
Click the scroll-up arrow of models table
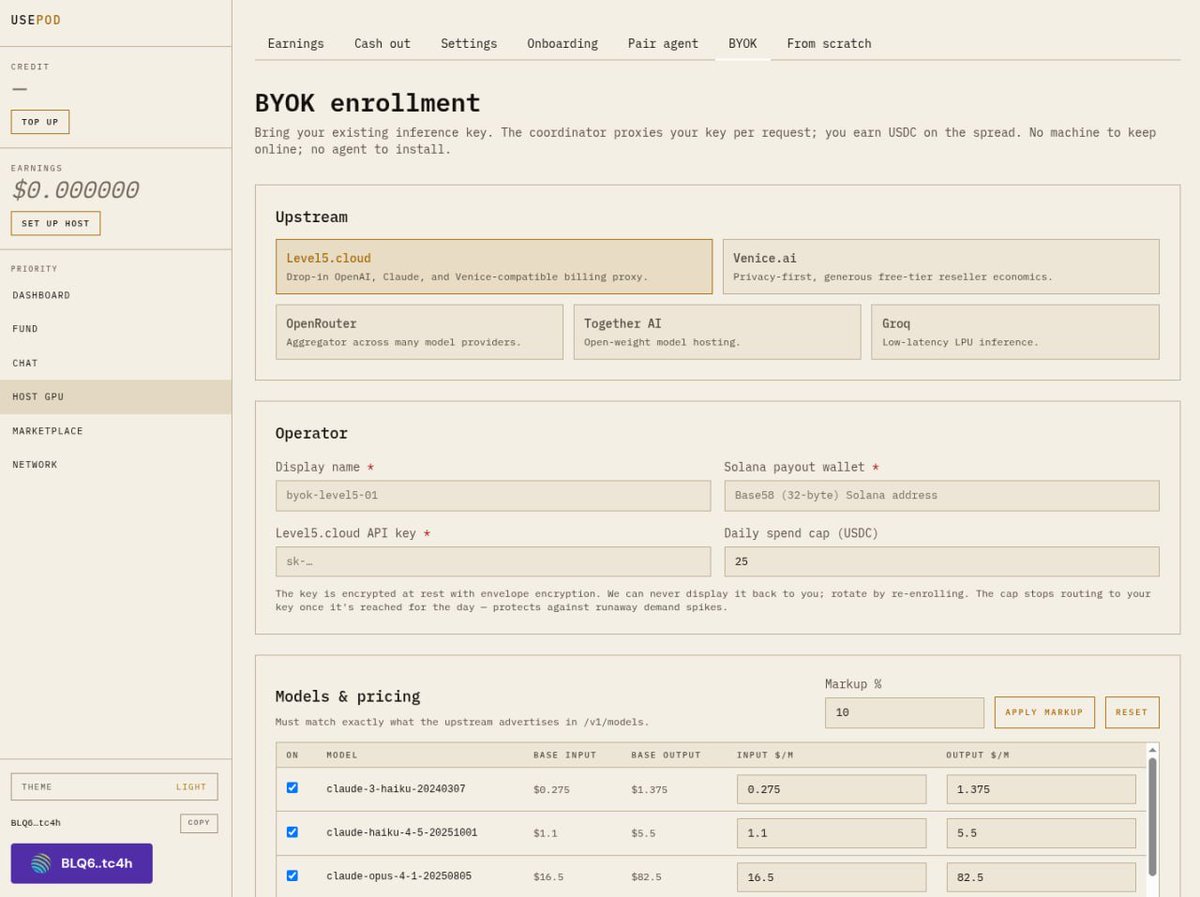[x=1152, y=749]
